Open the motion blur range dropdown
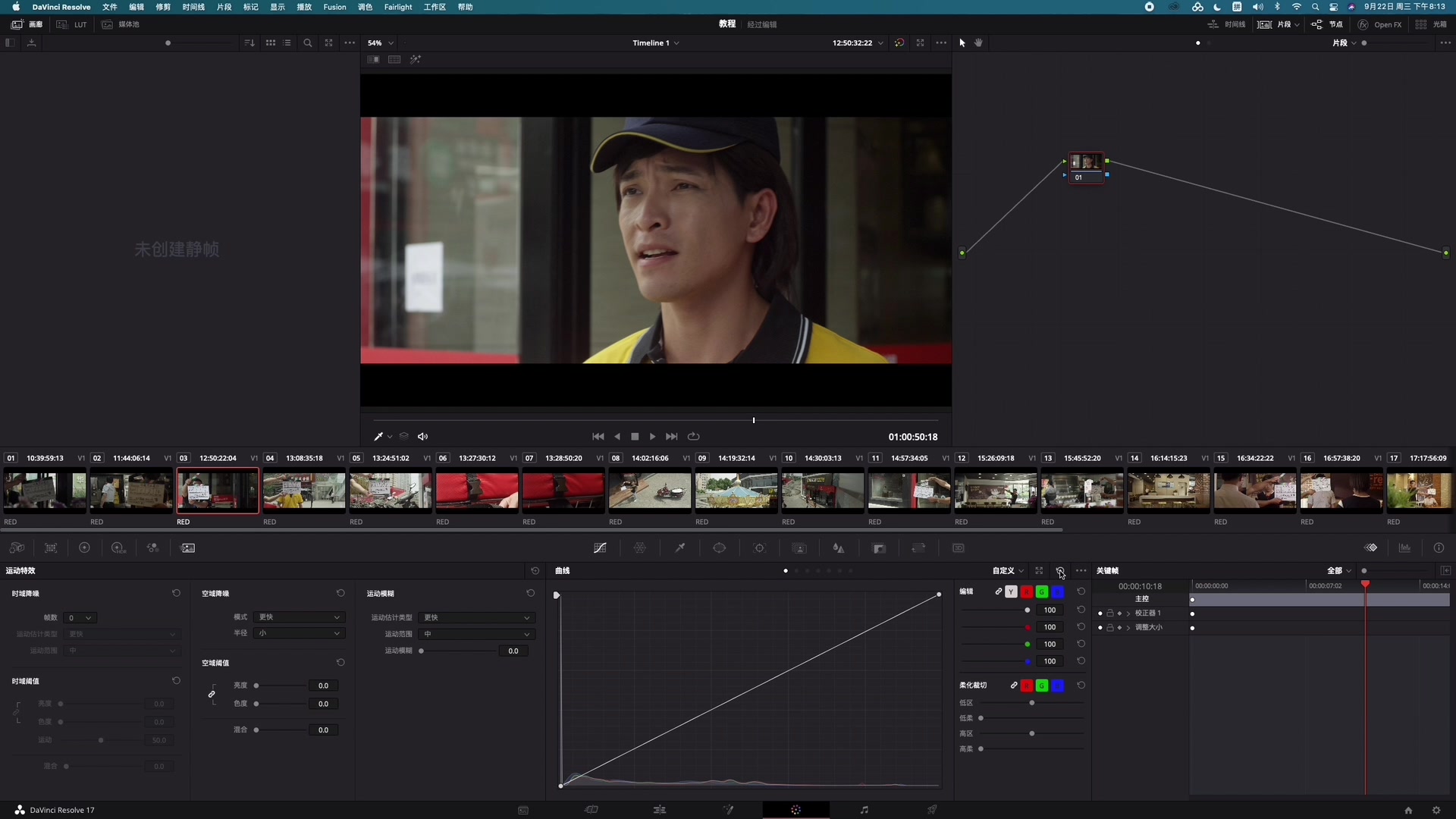The image size is (1456, 819). pos(477,634)
